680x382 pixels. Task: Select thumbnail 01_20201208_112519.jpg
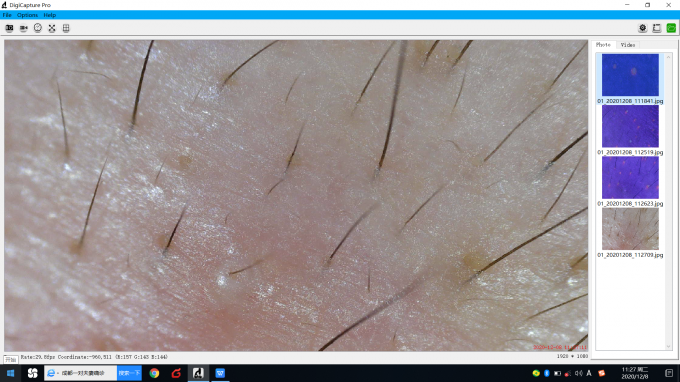[630, 130]
